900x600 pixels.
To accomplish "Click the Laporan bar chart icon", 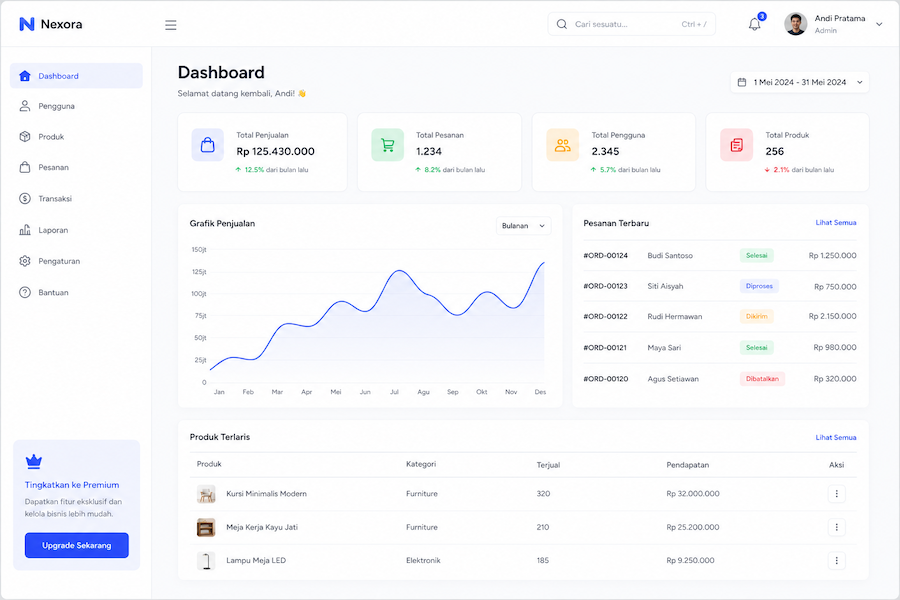I will tap(25, 230).
